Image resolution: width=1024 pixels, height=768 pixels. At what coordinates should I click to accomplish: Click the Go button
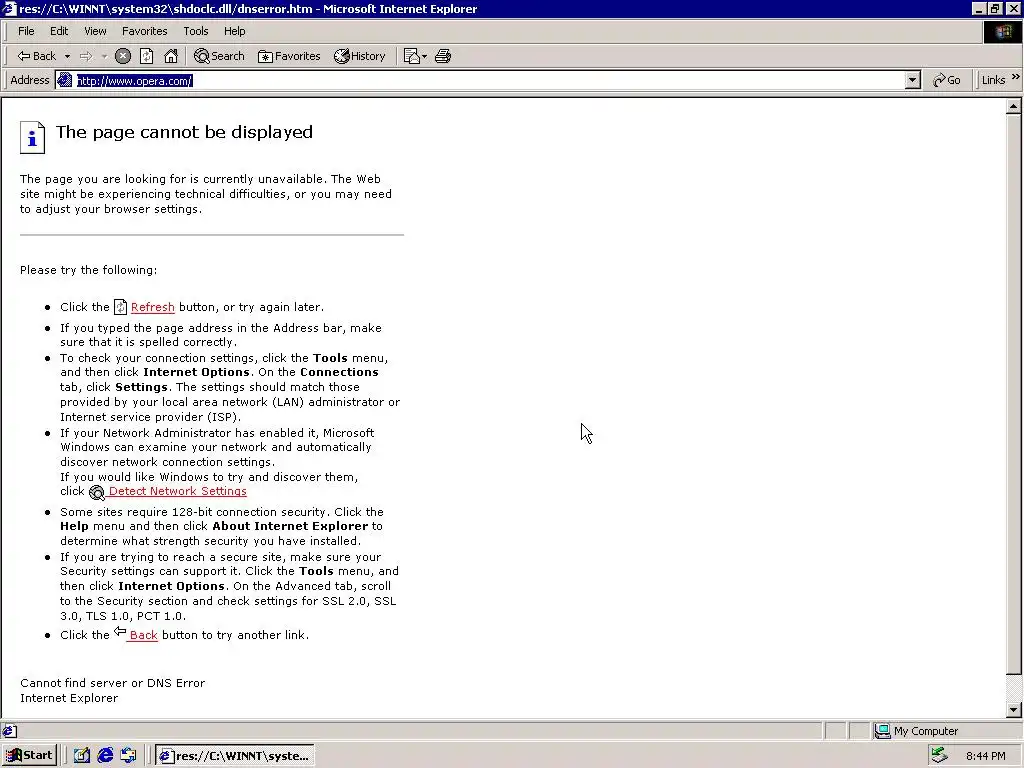click(x=946, y=80)
